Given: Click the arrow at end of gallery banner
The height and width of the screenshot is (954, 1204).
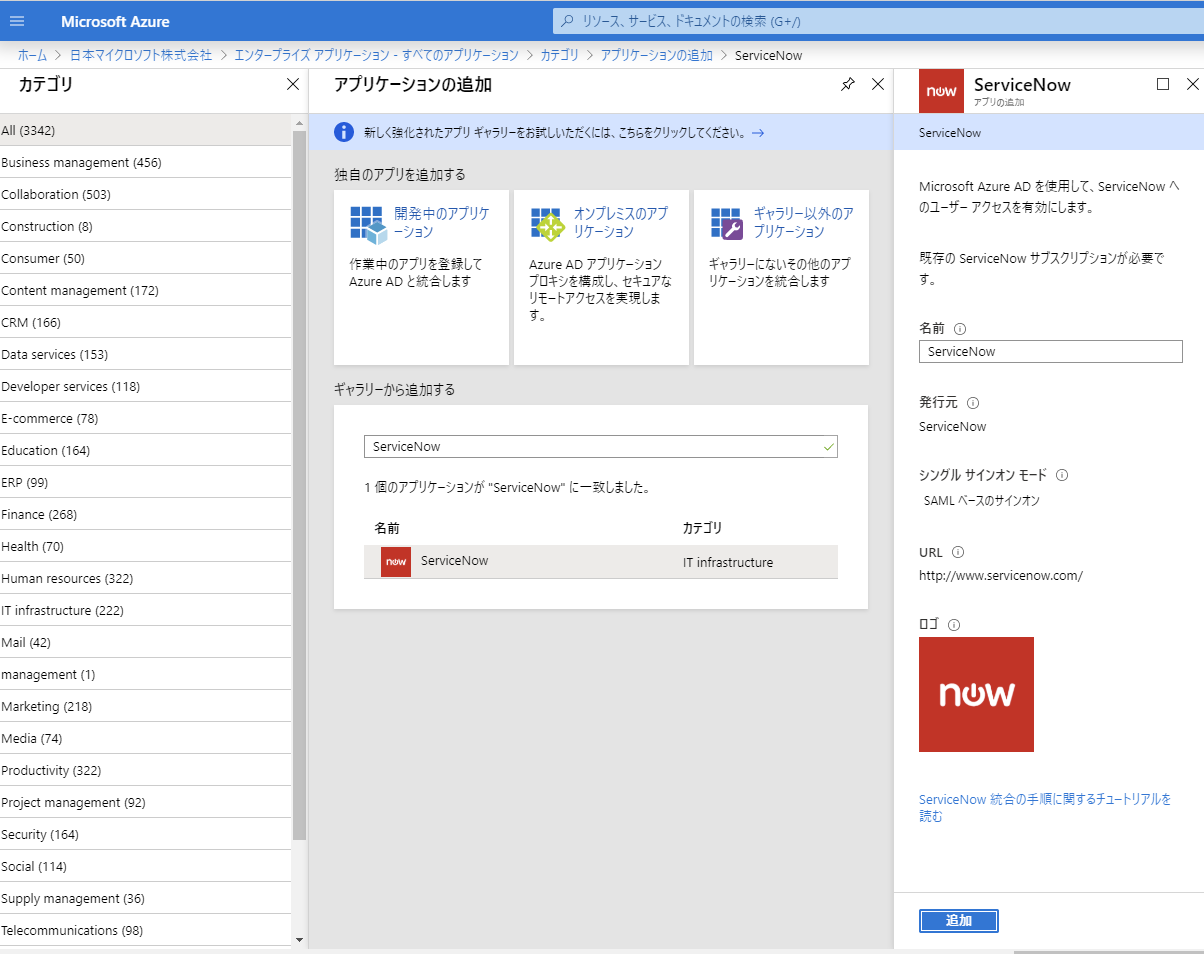Looking at the screenshot, I should (758, 132).
